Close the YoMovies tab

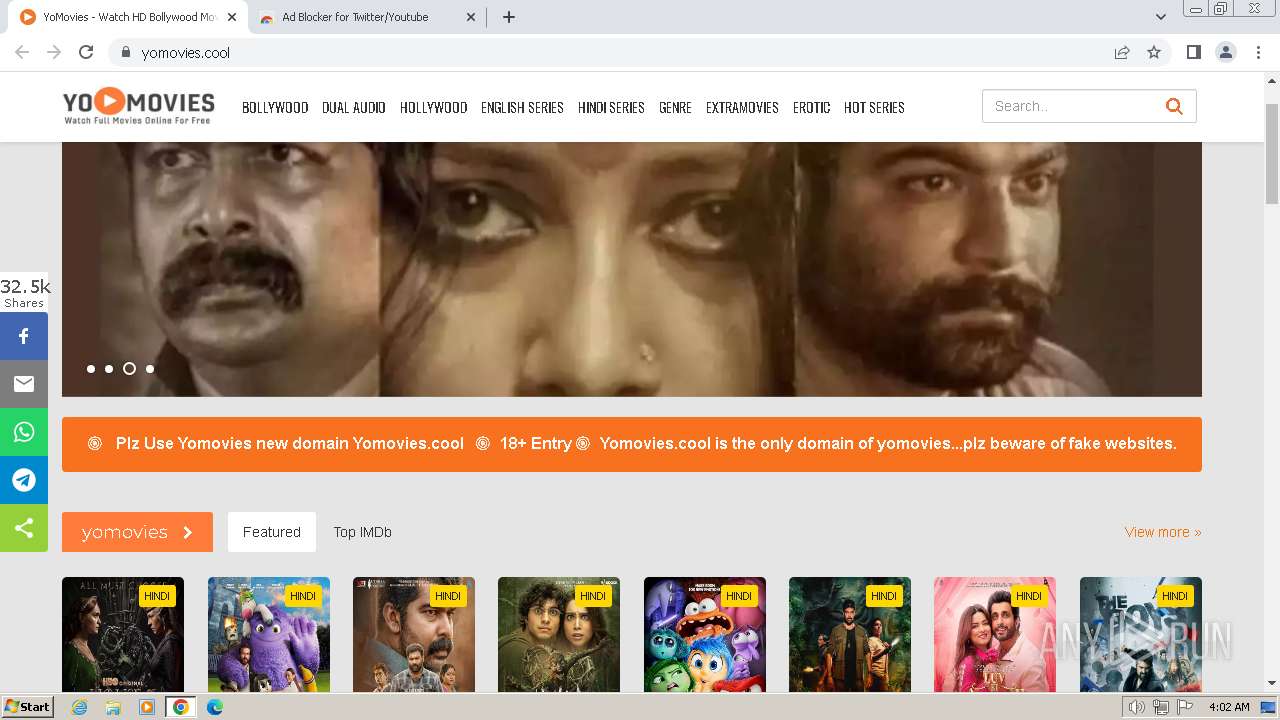point(232,17)
